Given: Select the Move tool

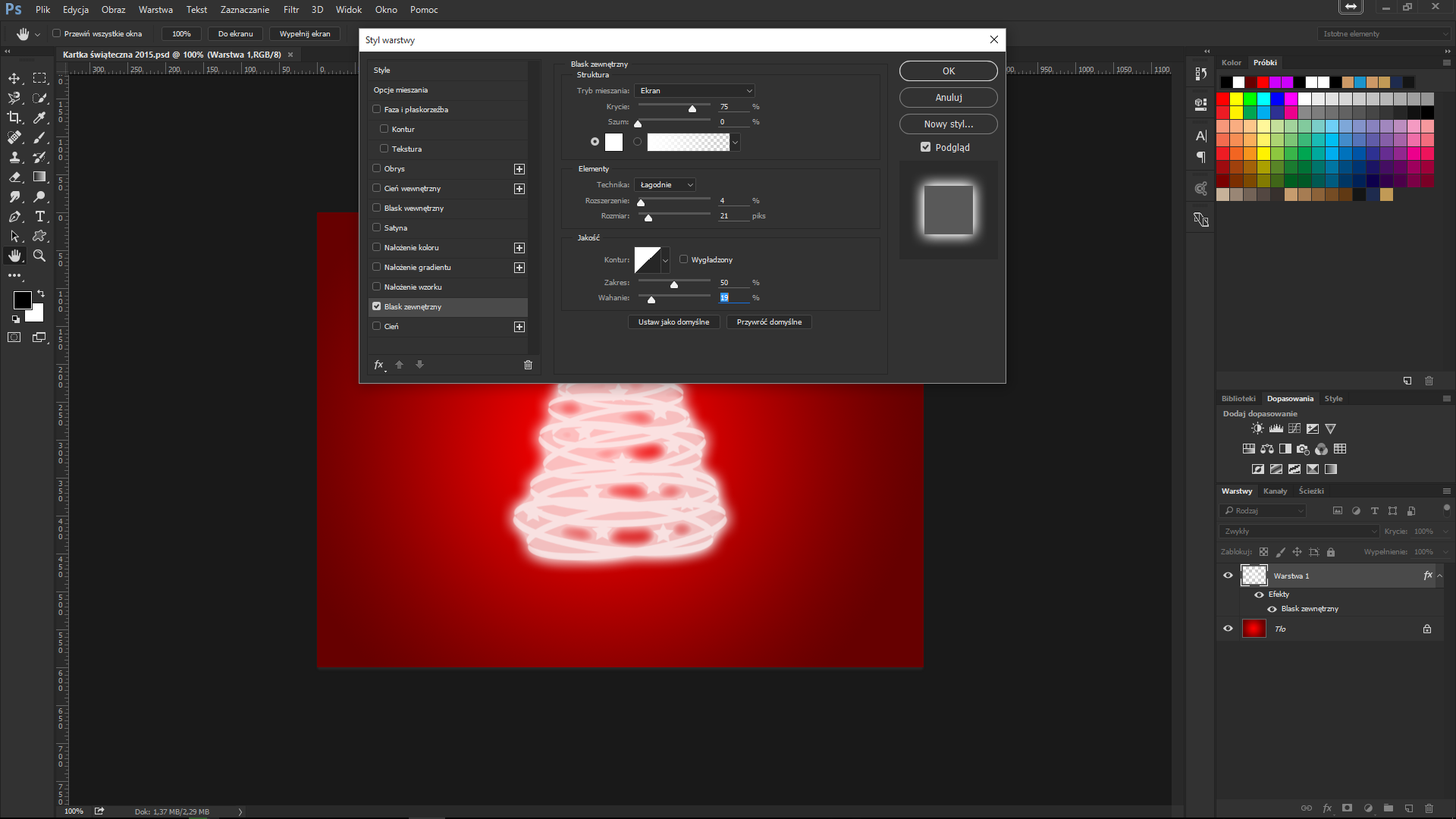Looking at the screenshot, I should coord(14,78).
